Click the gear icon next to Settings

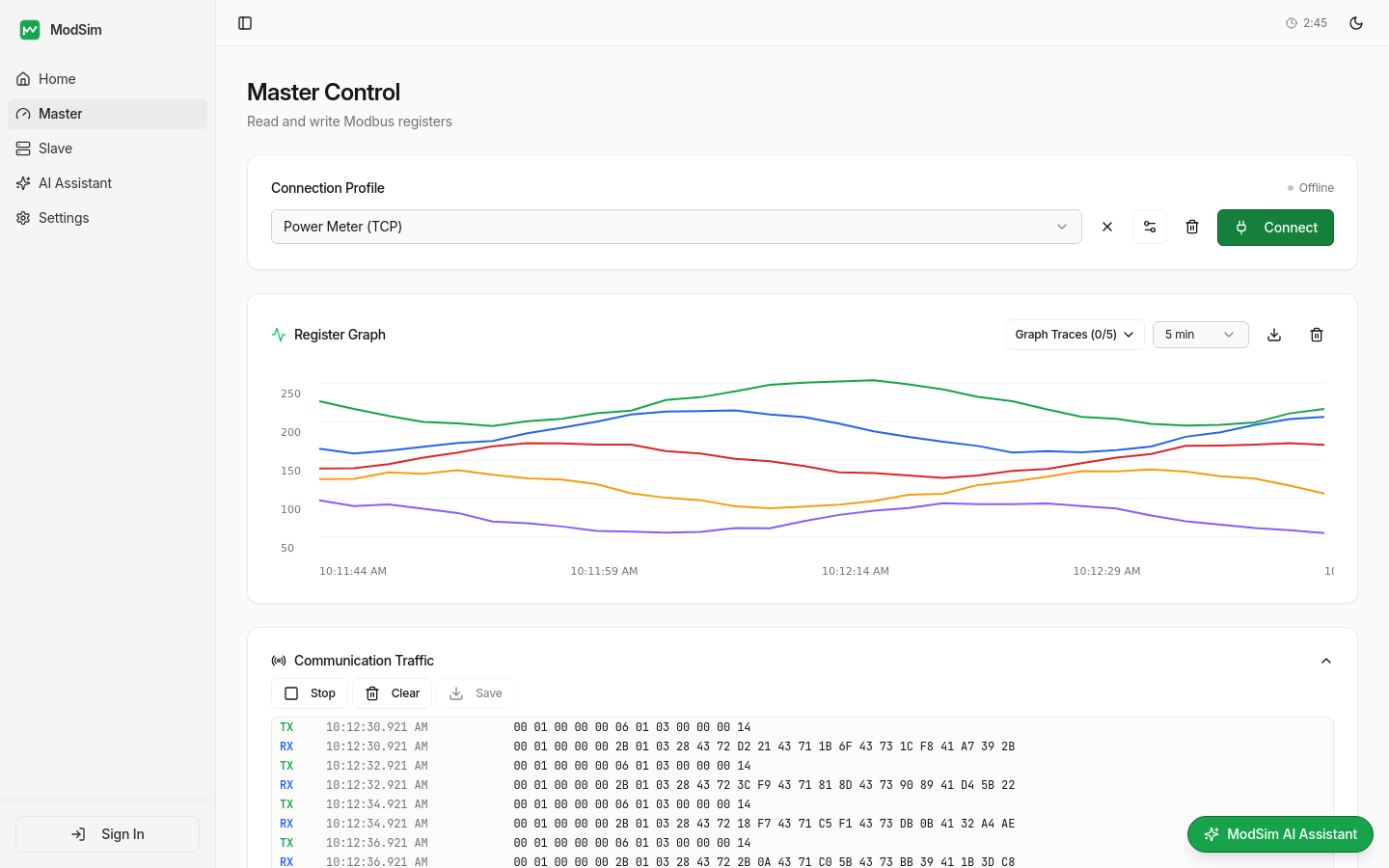tap(23, 218)
